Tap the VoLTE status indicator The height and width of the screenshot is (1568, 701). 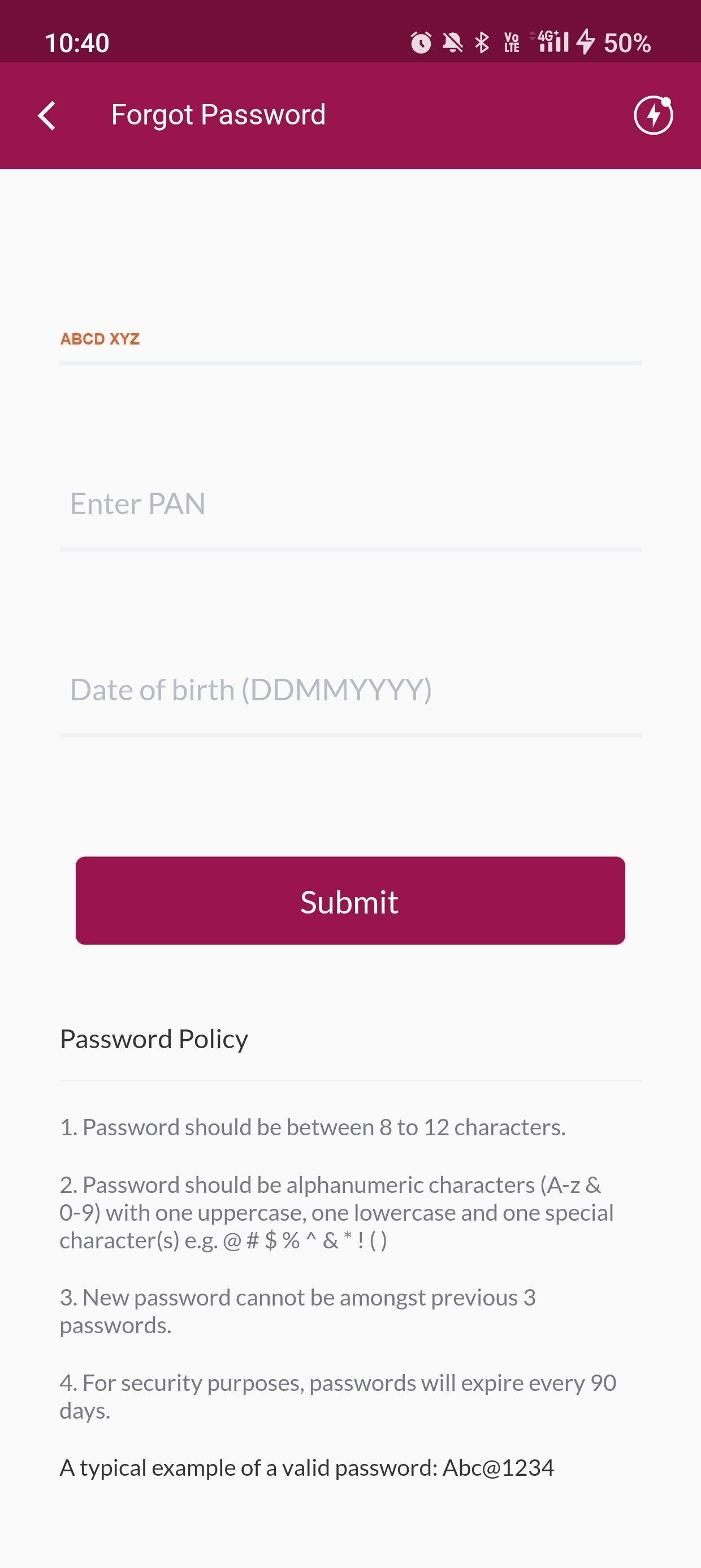512,42
